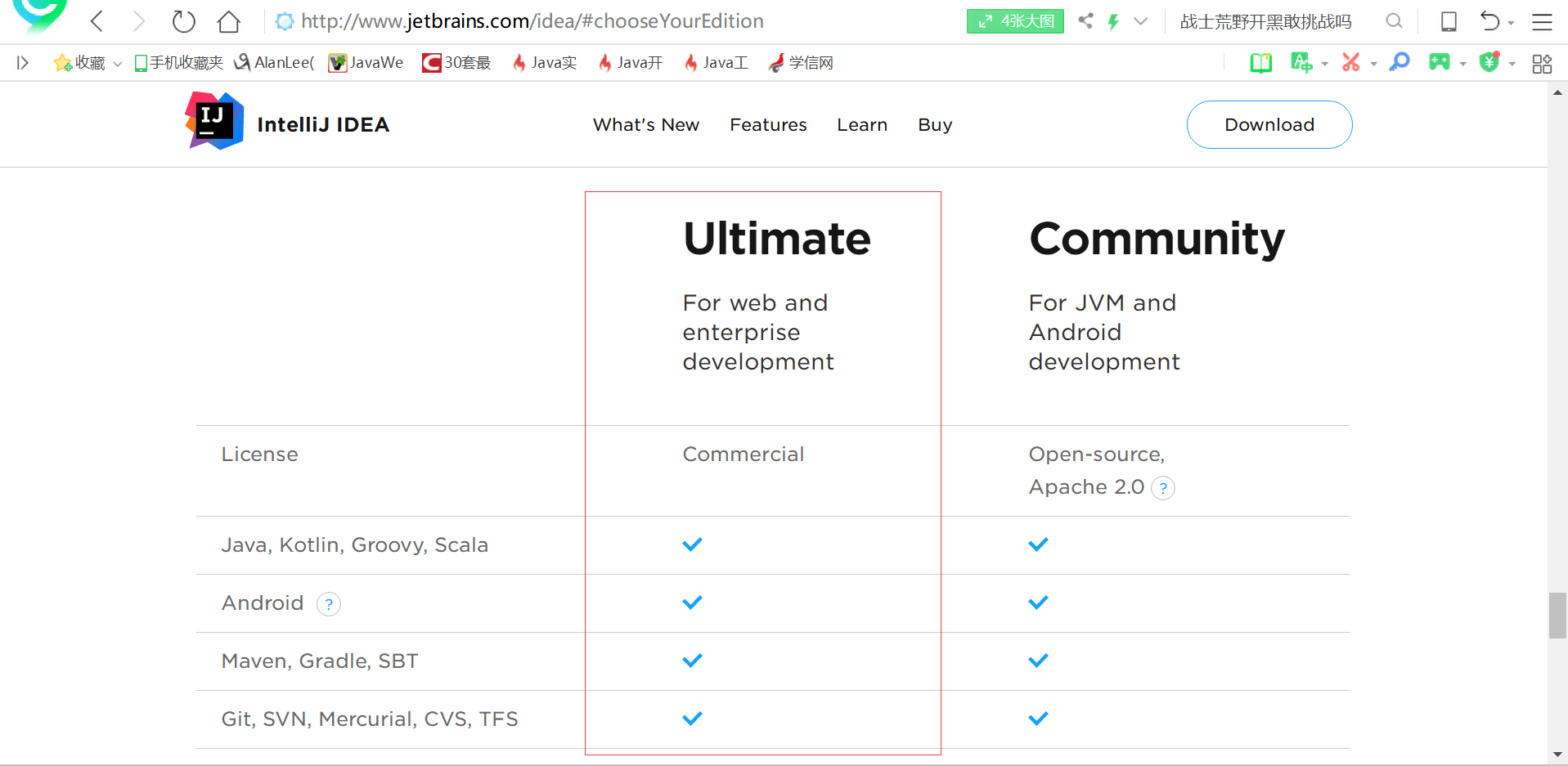
Task: Open the green game controller icon
Action: pos(1440,62)
